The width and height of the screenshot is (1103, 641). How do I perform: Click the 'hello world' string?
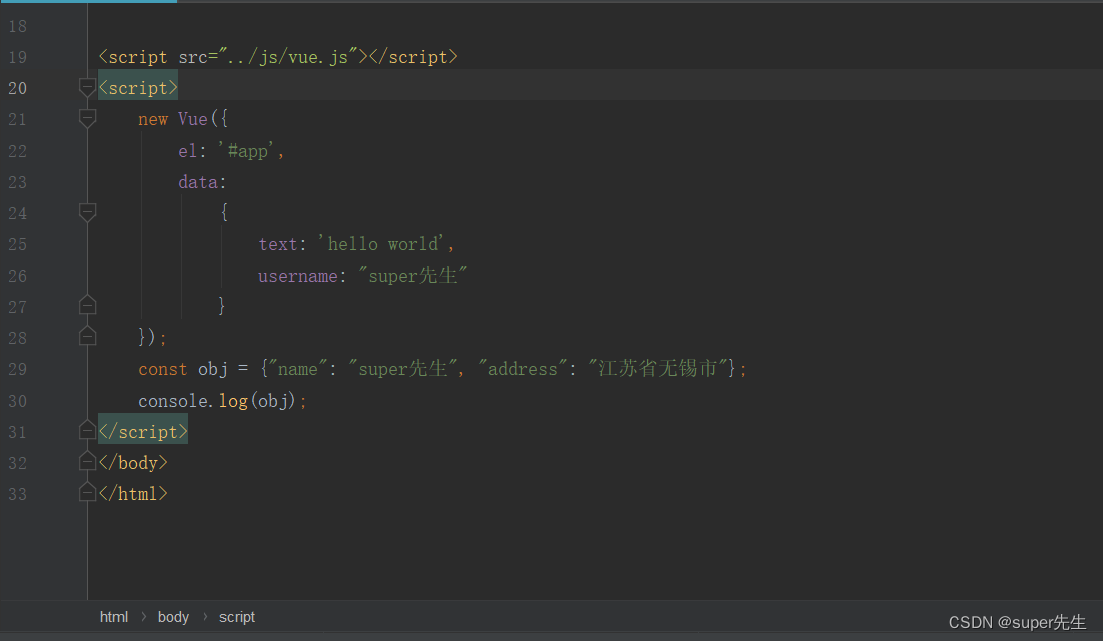[x=381, y=243]
